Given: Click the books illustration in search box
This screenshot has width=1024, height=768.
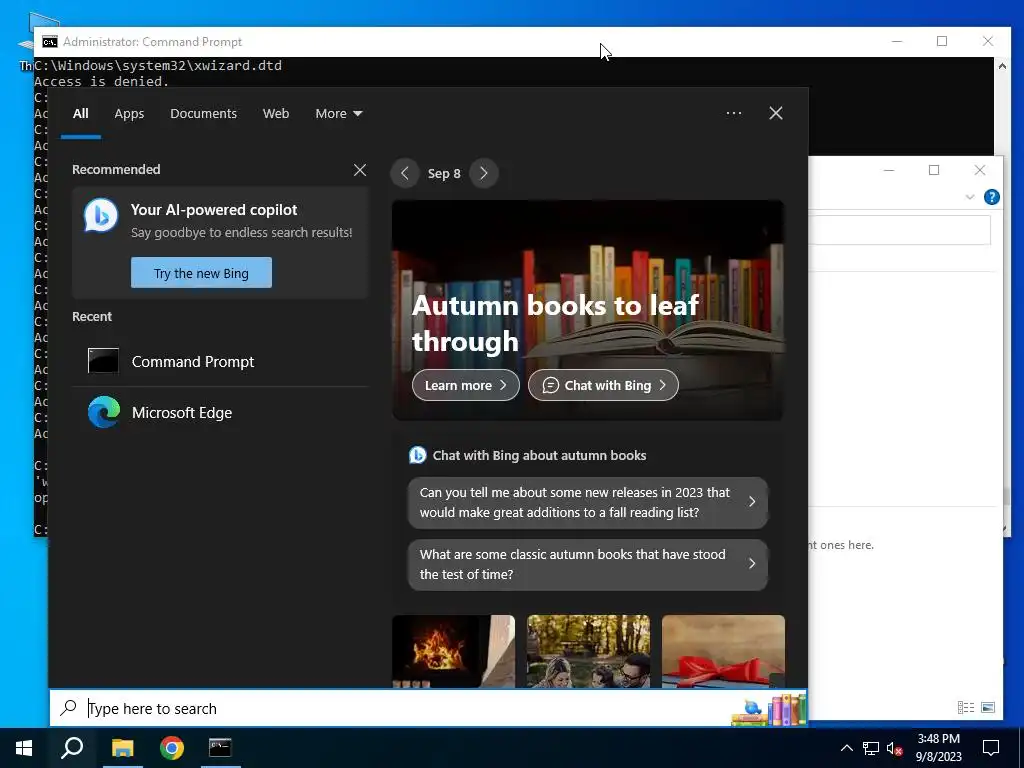Looking at the screenshot, I should click(769, 710).
